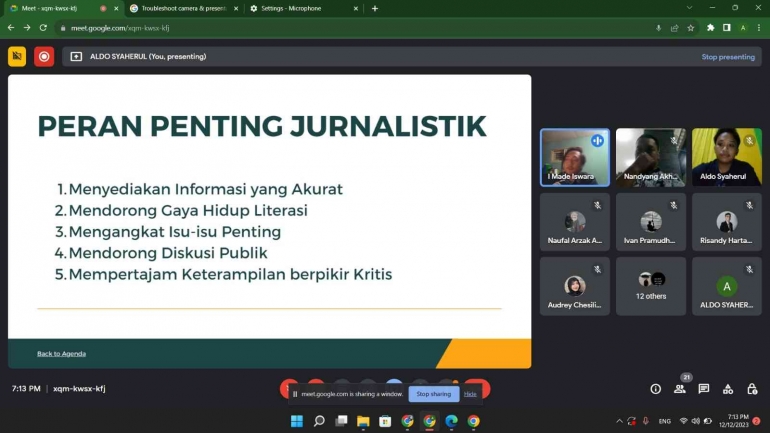Open the Windows Start menu
This screenshot has height=433, width=770.
[x=297, y=421]
